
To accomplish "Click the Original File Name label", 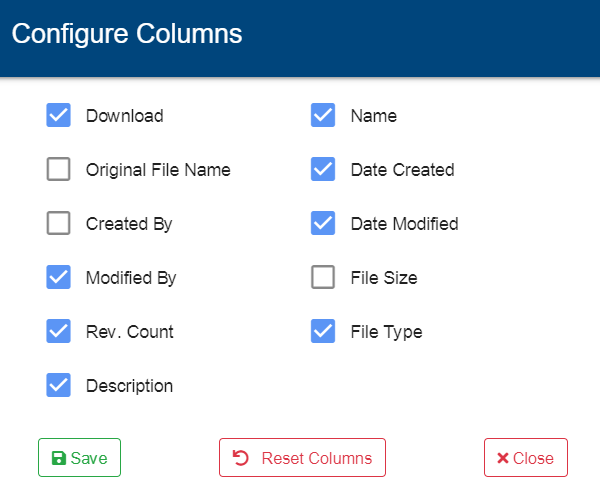I will [158, 170].
